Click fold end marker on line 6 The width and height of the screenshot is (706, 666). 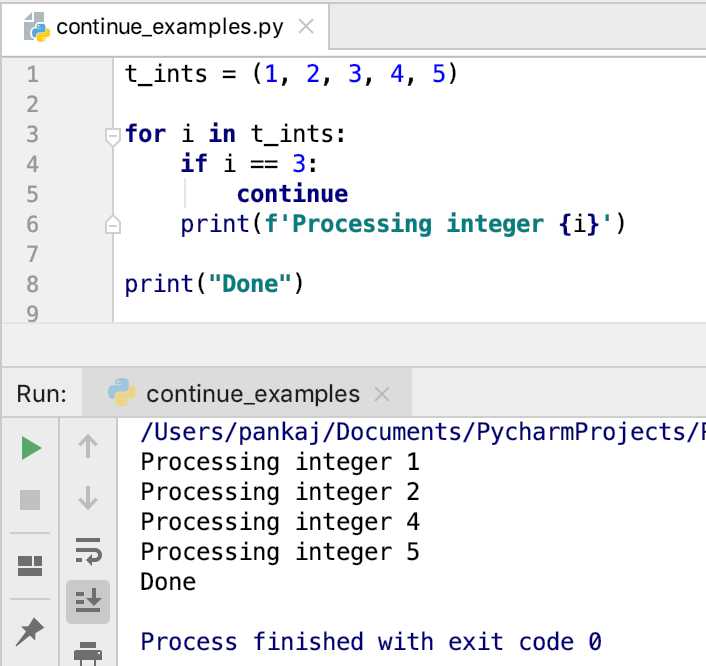[x=113, y=224]
